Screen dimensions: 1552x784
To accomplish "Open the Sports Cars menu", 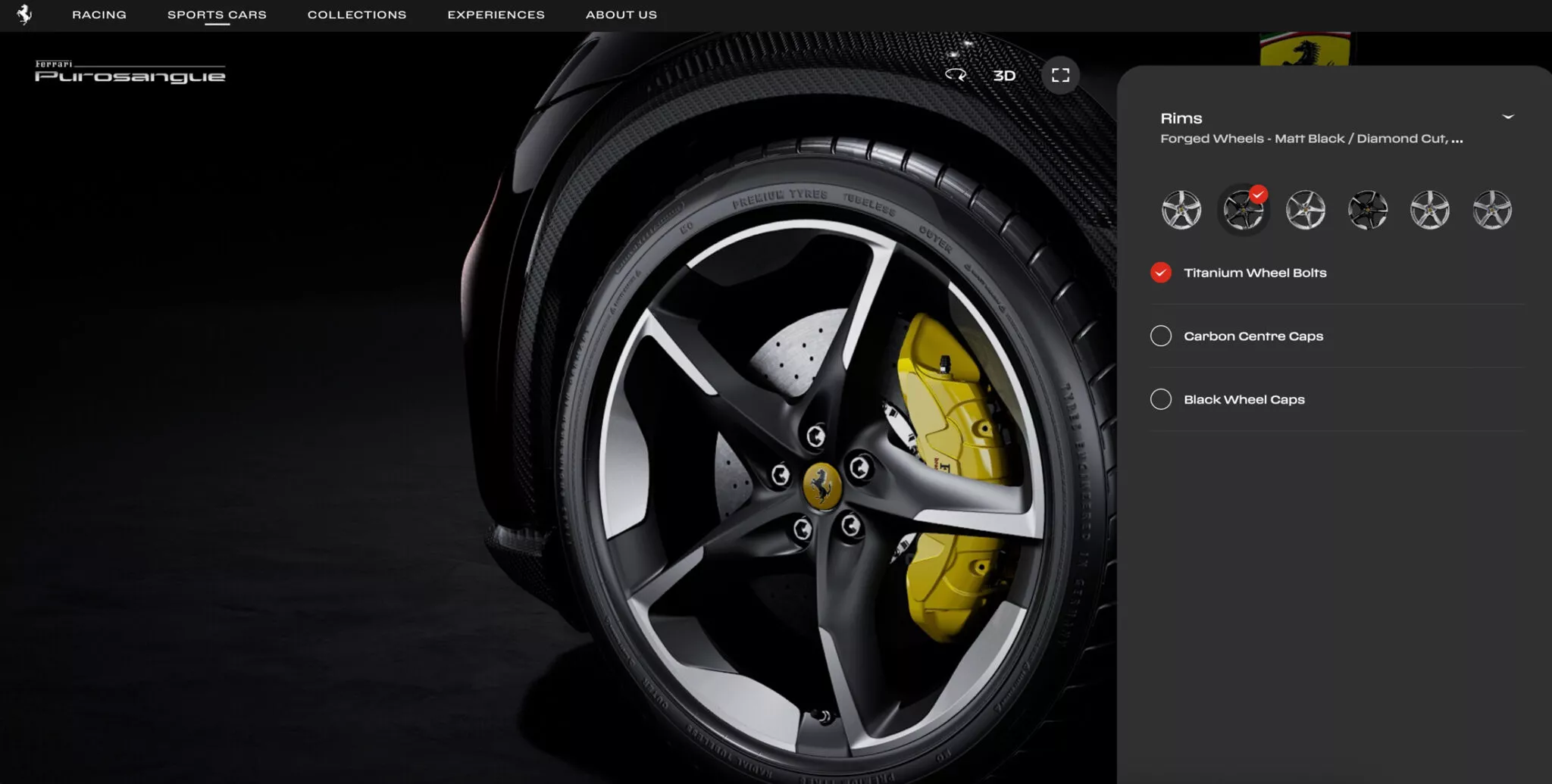I will click(217, 14).
